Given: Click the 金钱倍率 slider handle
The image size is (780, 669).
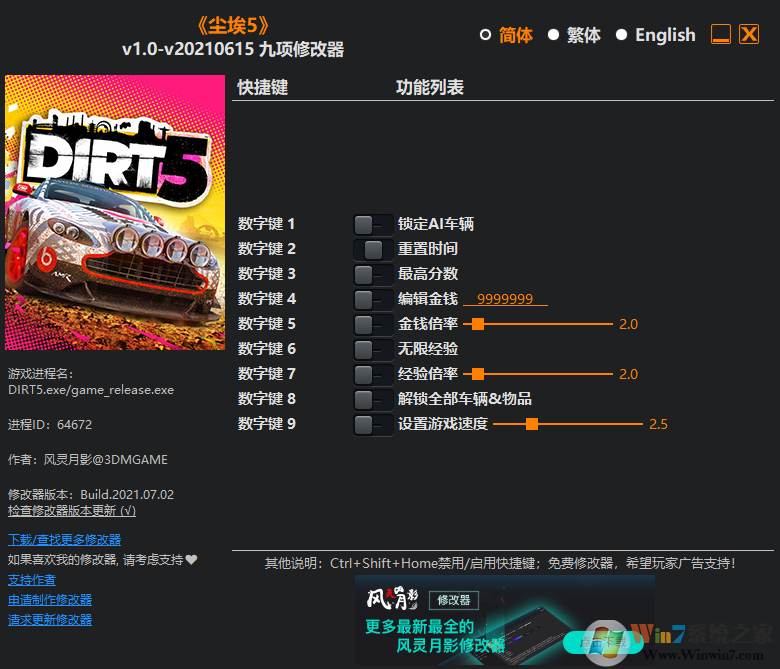Looking at the screenshot, I should (478, 324).
